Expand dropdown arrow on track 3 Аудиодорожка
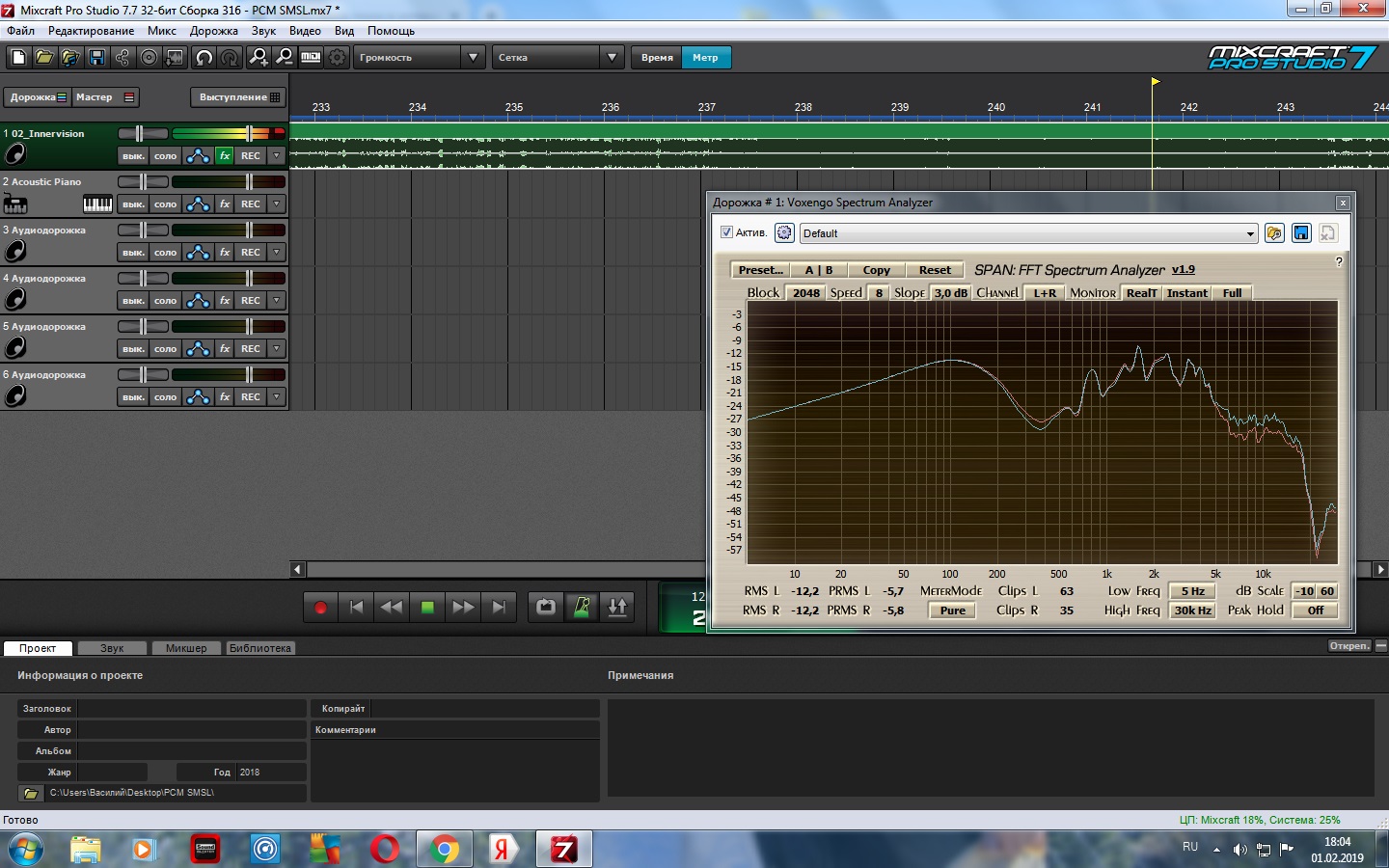The width and height of the screenshot is (1389, 868). pos(277,252)
